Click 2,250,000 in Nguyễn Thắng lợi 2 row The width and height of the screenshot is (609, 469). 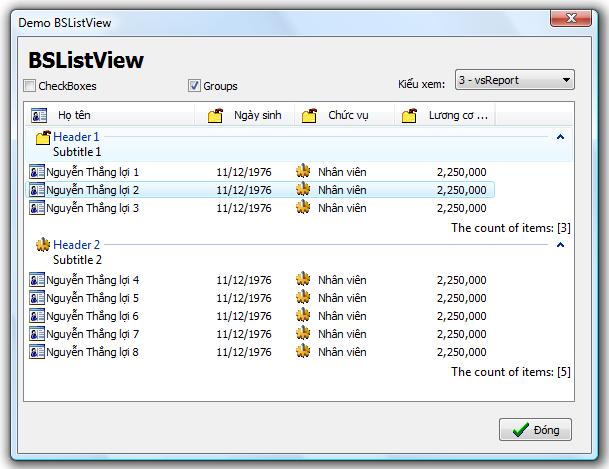click(461, 190)
